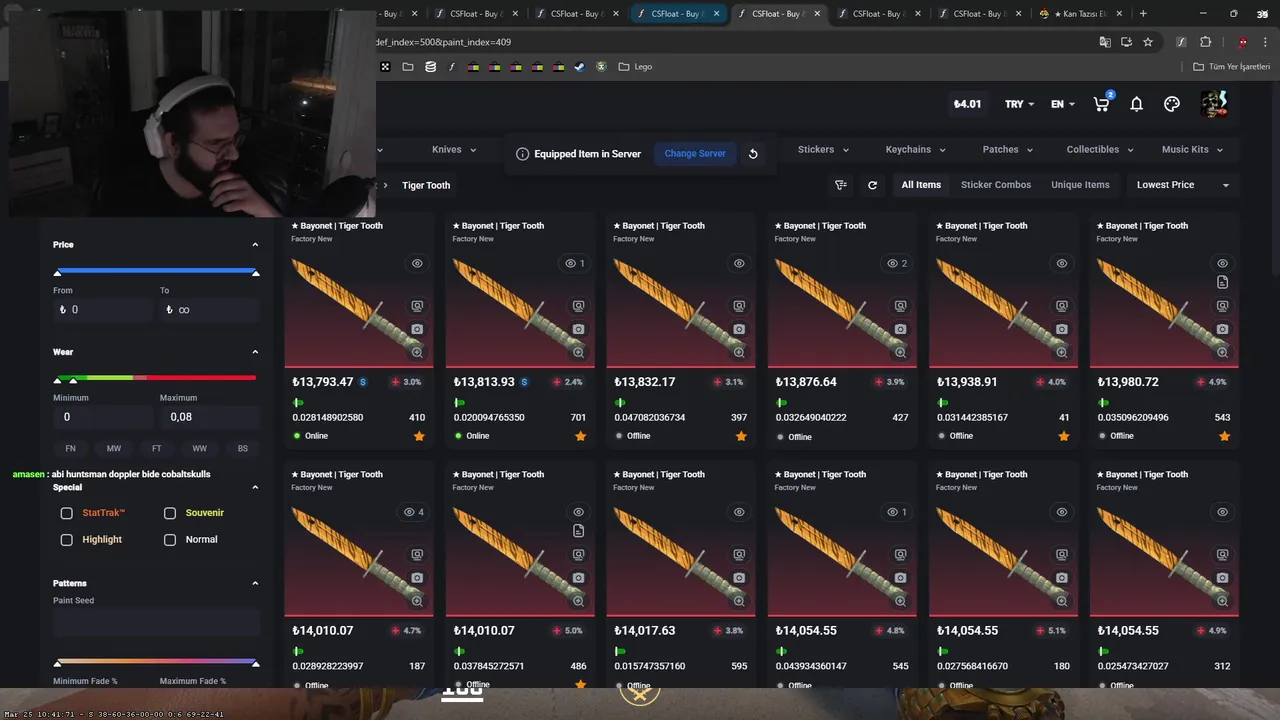Viewport: 1280px width, 720px height.
Task: Open the Music Kits category menu
Action: [x=1192, y=150]
